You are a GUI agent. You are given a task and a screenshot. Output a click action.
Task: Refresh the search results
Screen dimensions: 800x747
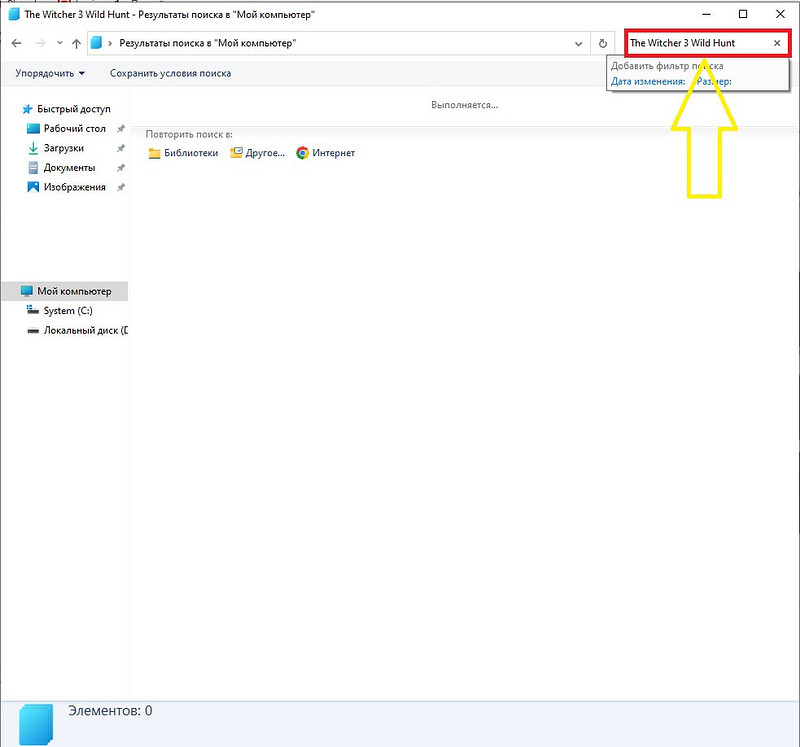(x=603, y=44)
